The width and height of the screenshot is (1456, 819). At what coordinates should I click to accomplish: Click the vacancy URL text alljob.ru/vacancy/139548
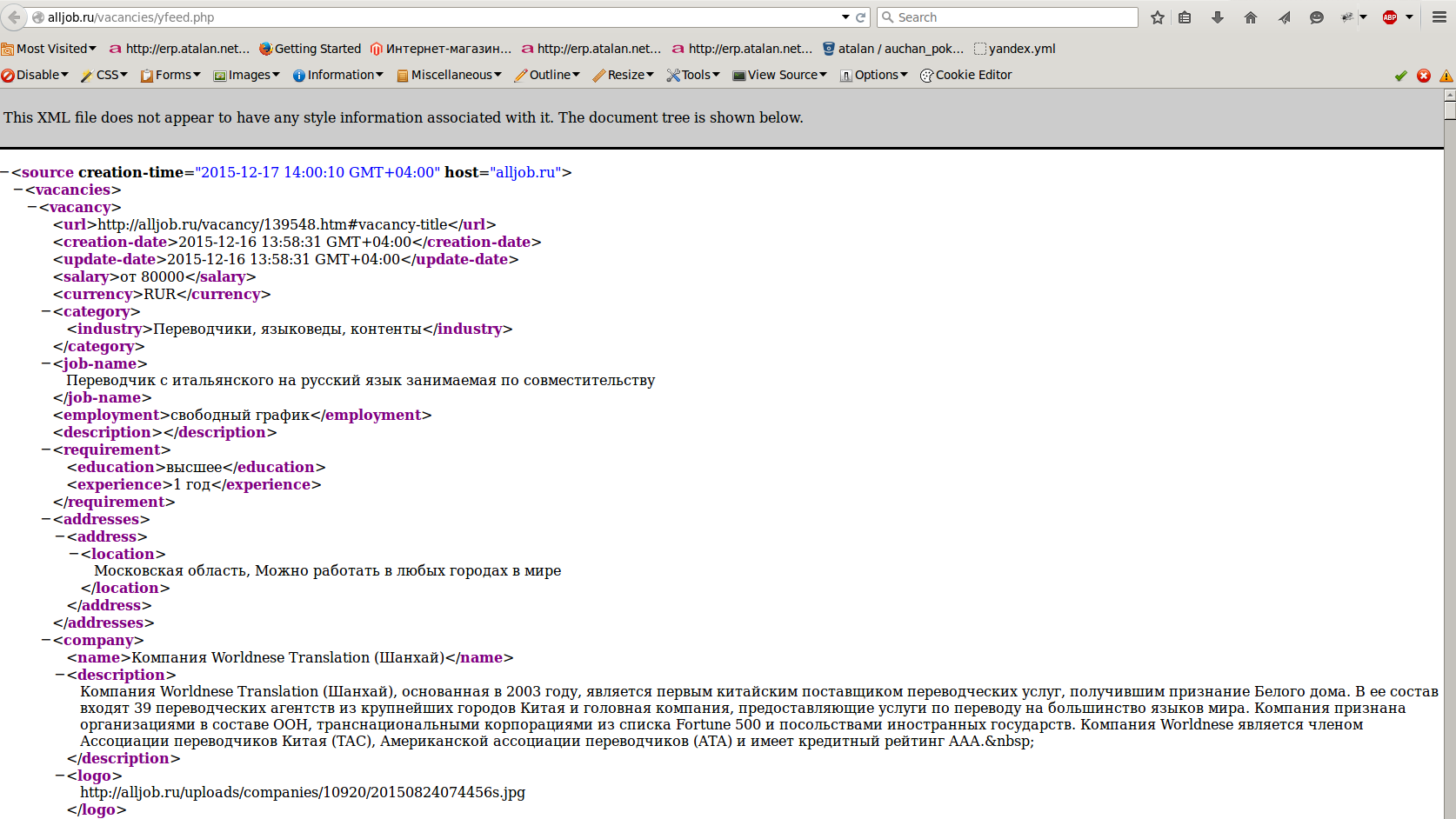point(272,224)
